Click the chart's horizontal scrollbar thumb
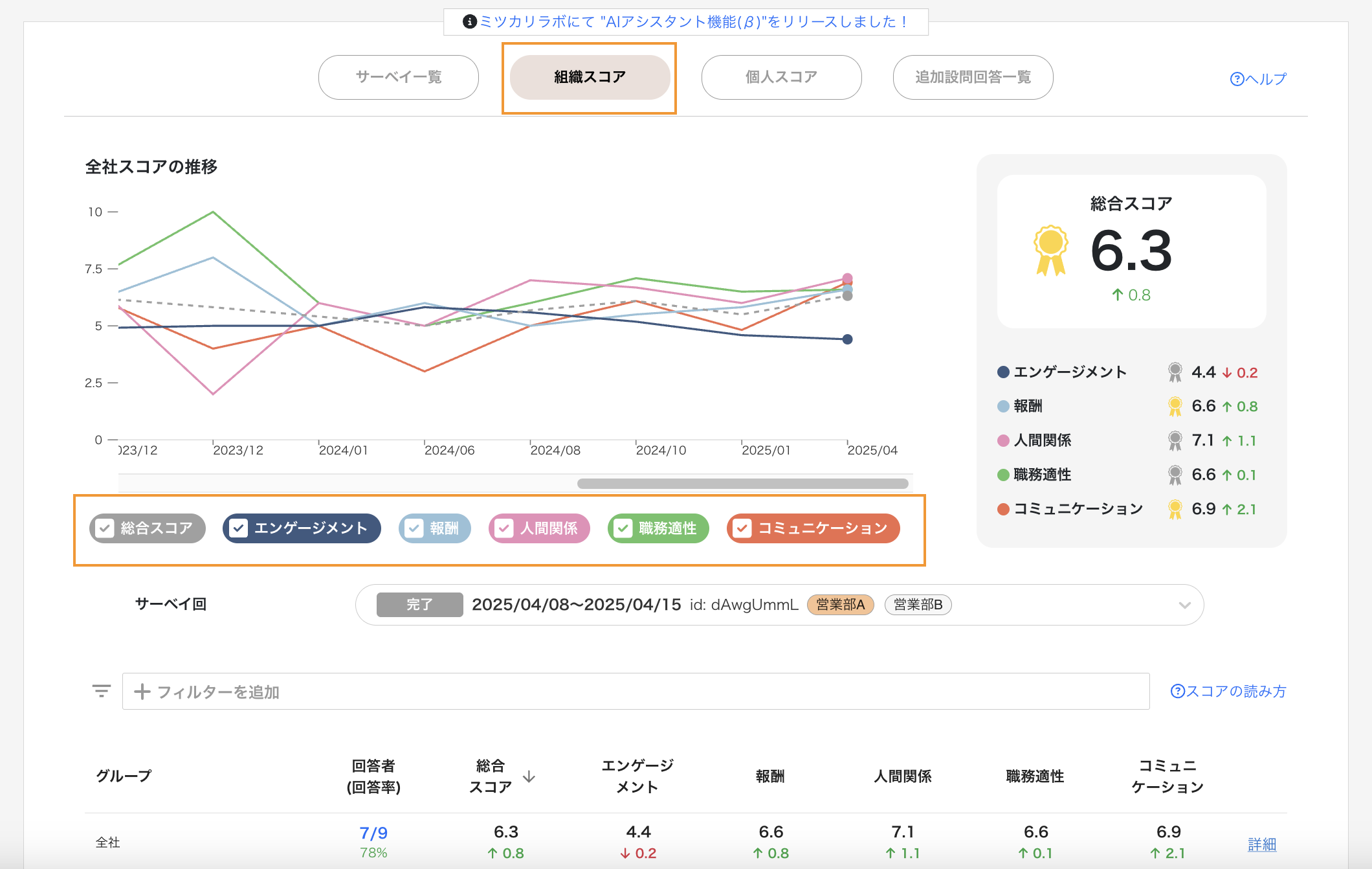Image resolution: width=1372 pixels, height=869 pixels. tap(742, 484)
